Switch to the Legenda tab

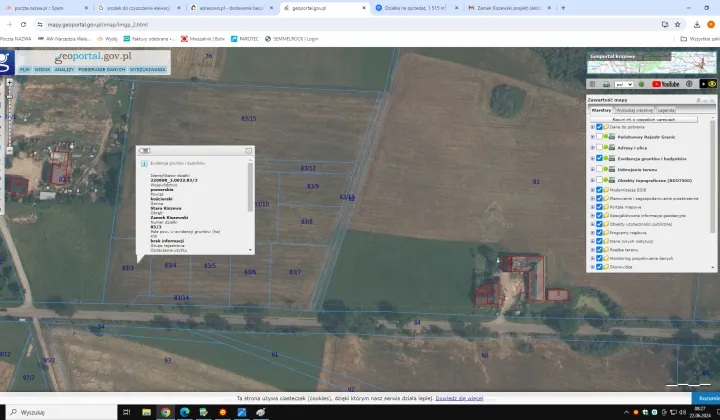pyautogui.click(x=665, y=110)
